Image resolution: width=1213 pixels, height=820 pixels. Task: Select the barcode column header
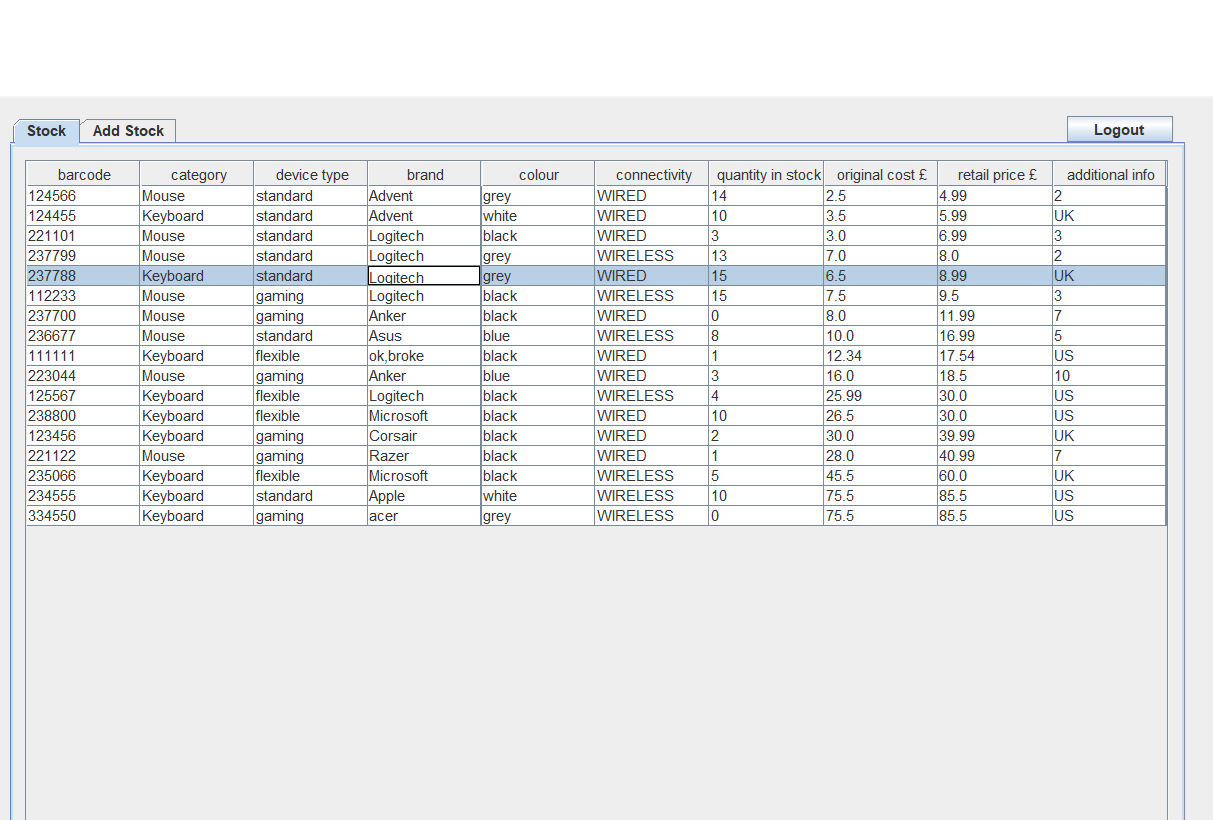[83, 174]
